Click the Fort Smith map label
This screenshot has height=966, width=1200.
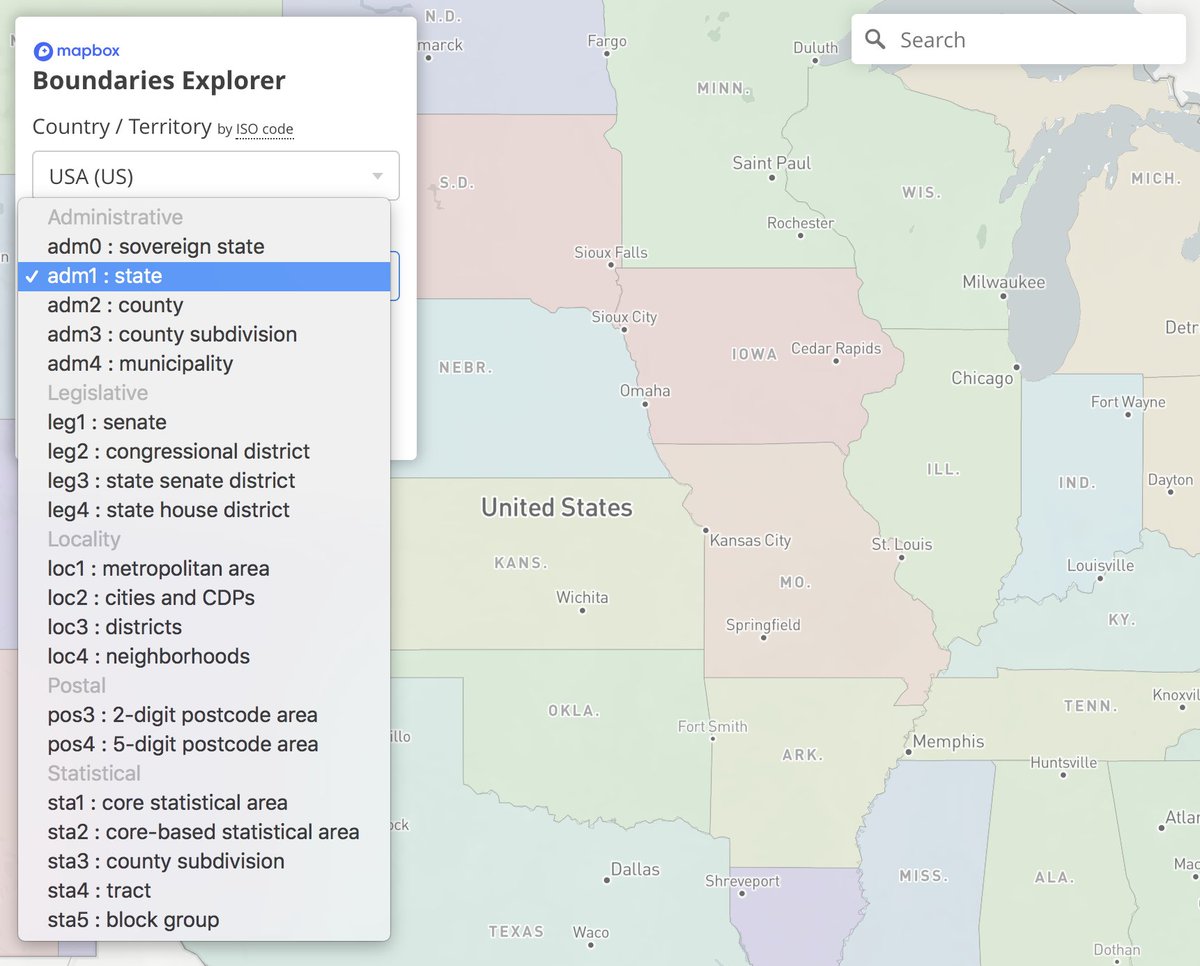(712, 726)
